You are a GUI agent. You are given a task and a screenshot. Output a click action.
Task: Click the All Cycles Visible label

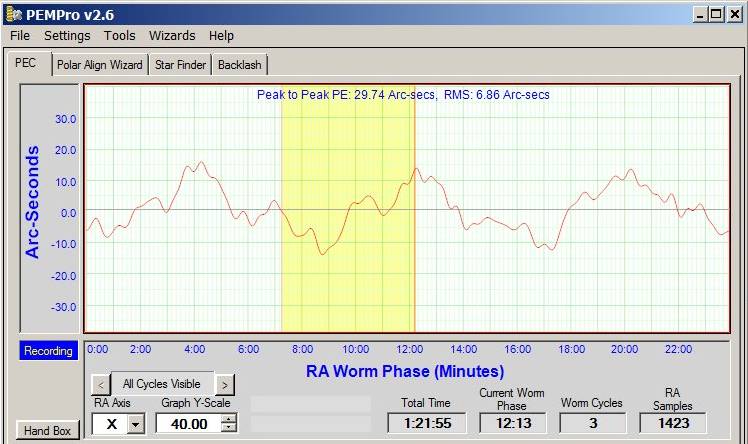pyautogui.click(x=162, y=384)
